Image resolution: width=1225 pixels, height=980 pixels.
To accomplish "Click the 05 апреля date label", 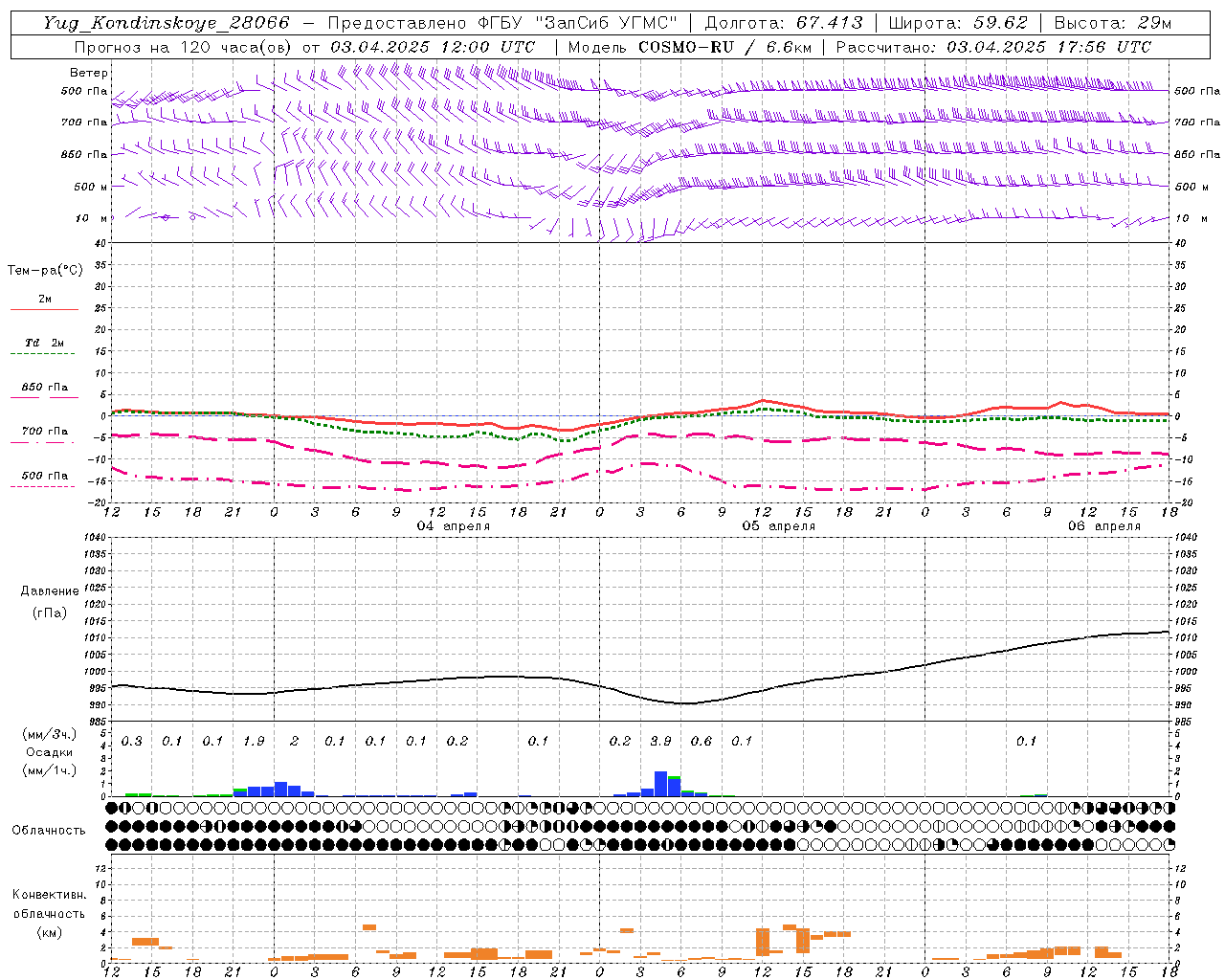I will [779, 526].
